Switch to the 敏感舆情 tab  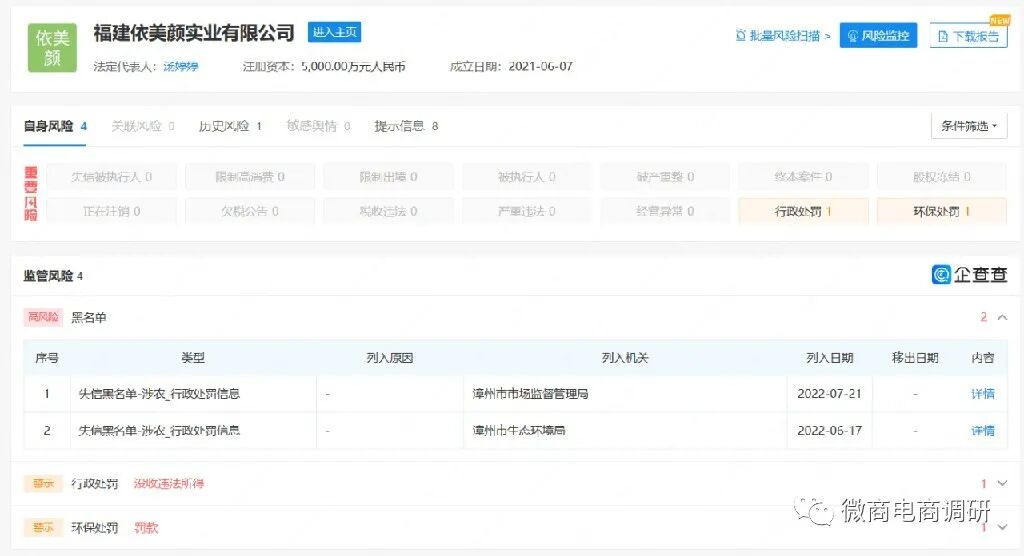pos(318,126)
